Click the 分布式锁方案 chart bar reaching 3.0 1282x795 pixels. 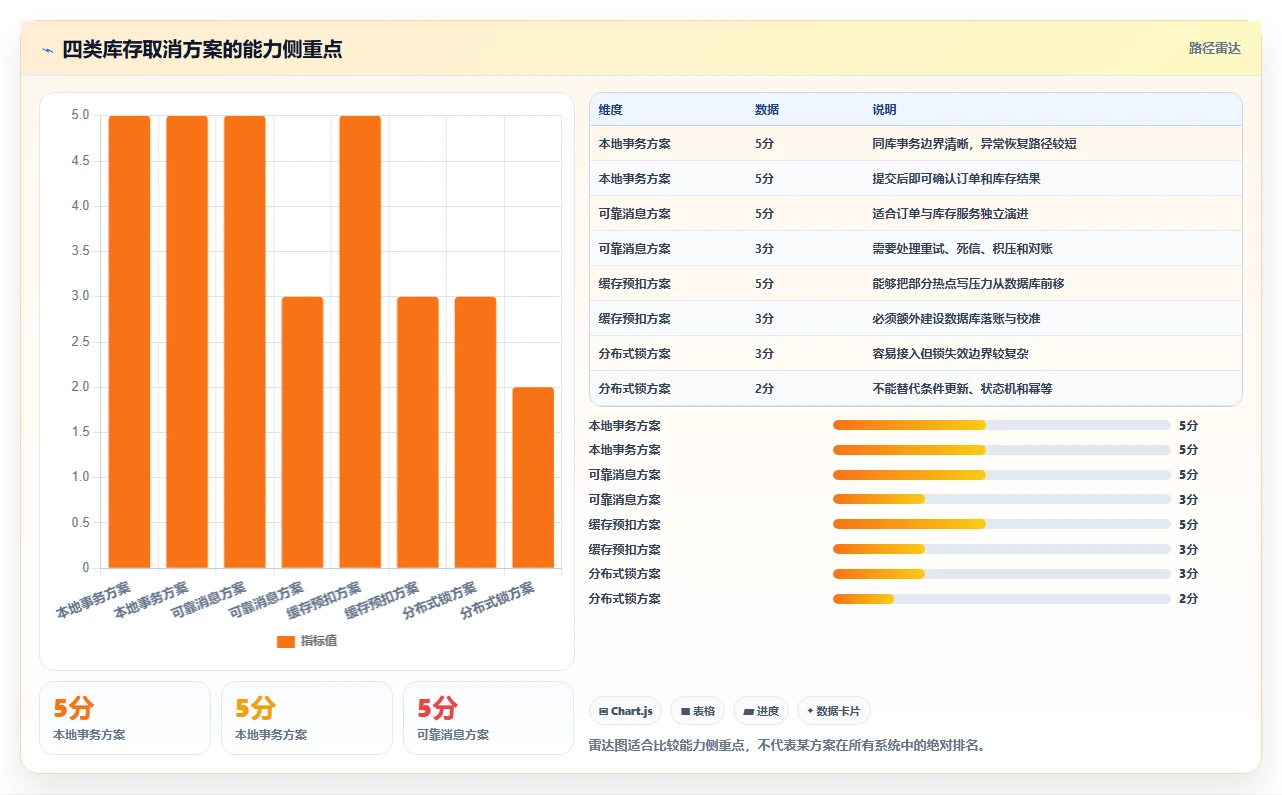click(475, 432)
